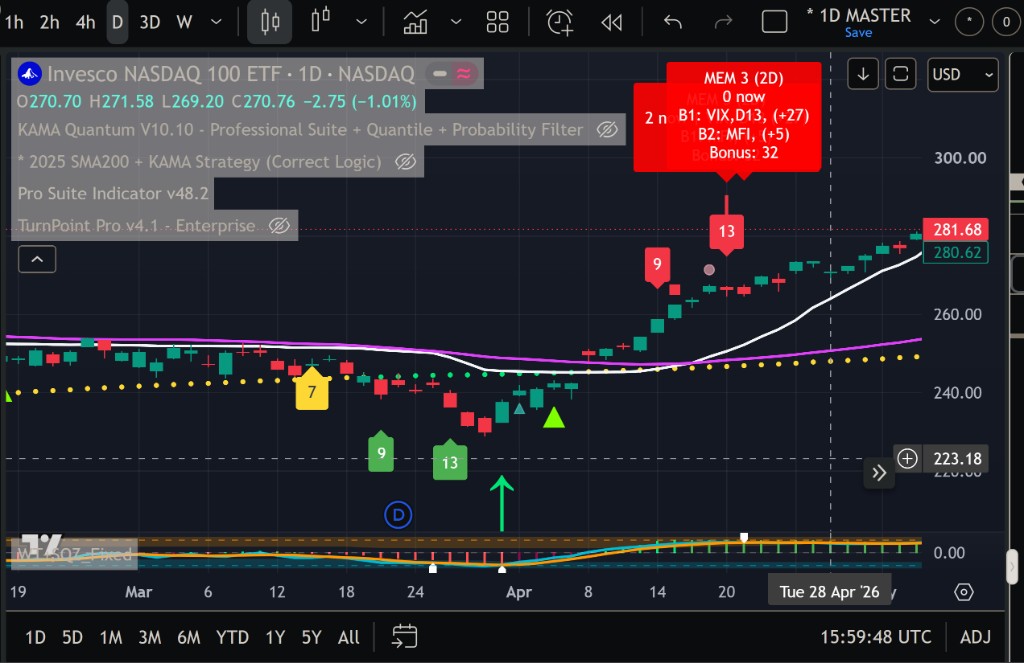
Task: Click the green up-triangle buy marker
Action: pos(554,418)
